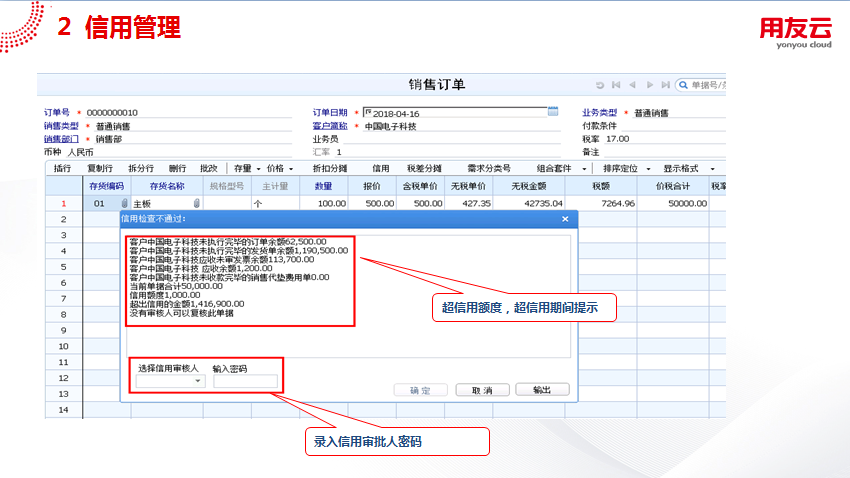Click the 存货名称 column header
The height and width of the screenshot is (478, 850).
[167, 186]
